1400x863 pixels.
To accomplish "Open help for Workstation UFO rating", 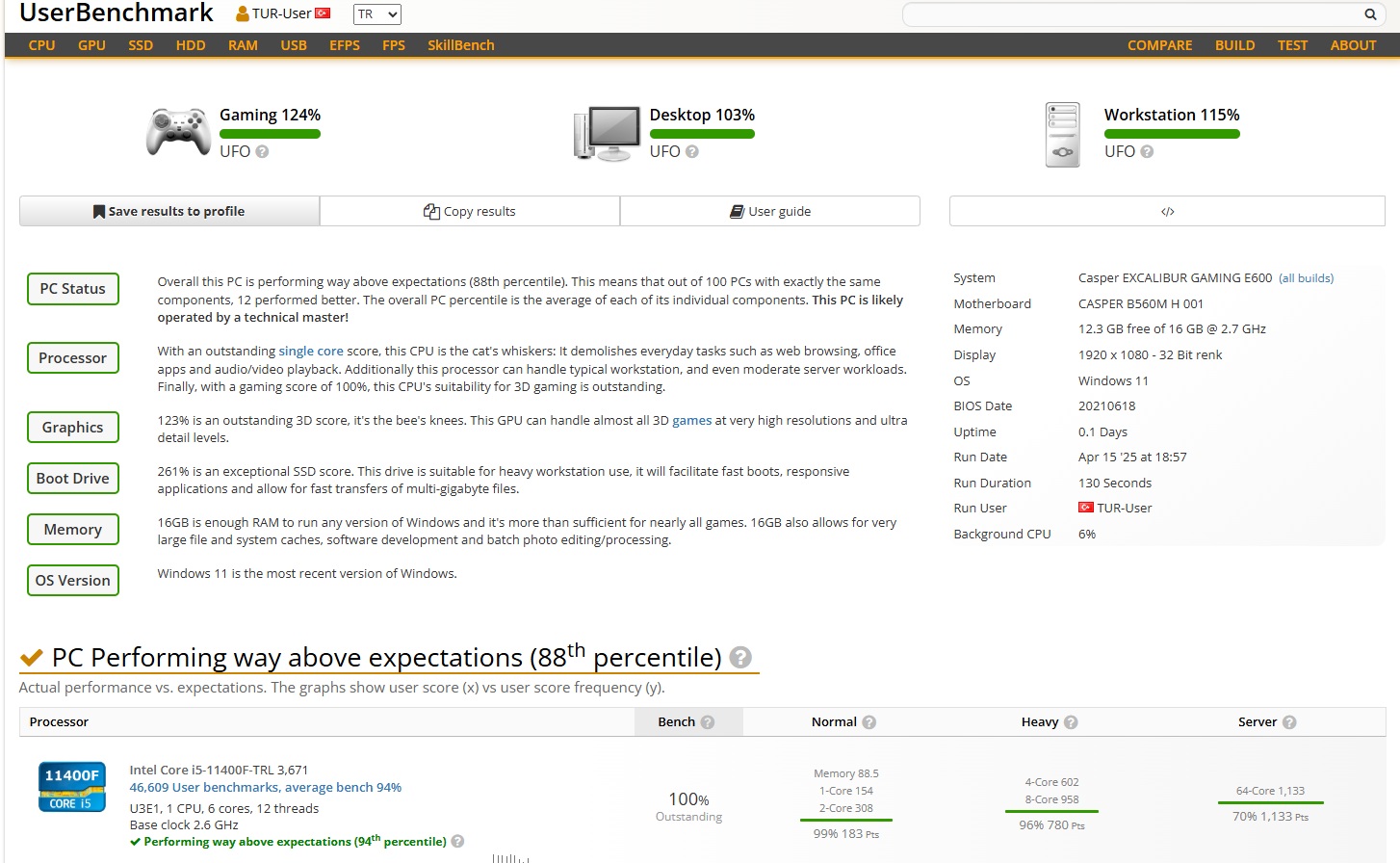I will point(1147,151).
